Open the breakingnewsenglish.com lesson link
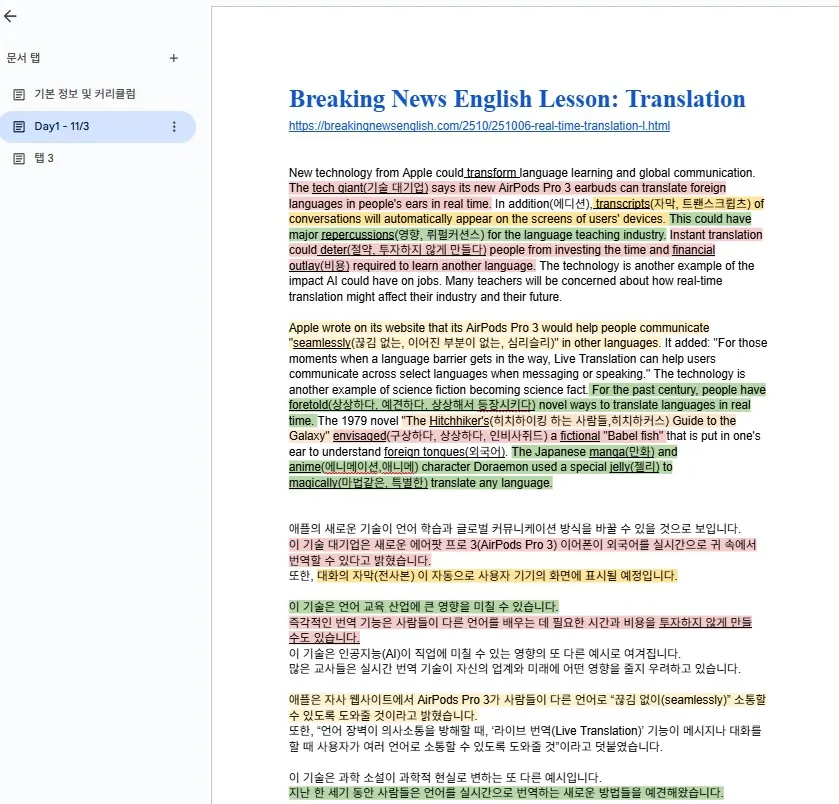Image resolution: width=839 pixels, height=804 pixels. tap(479, 126)
